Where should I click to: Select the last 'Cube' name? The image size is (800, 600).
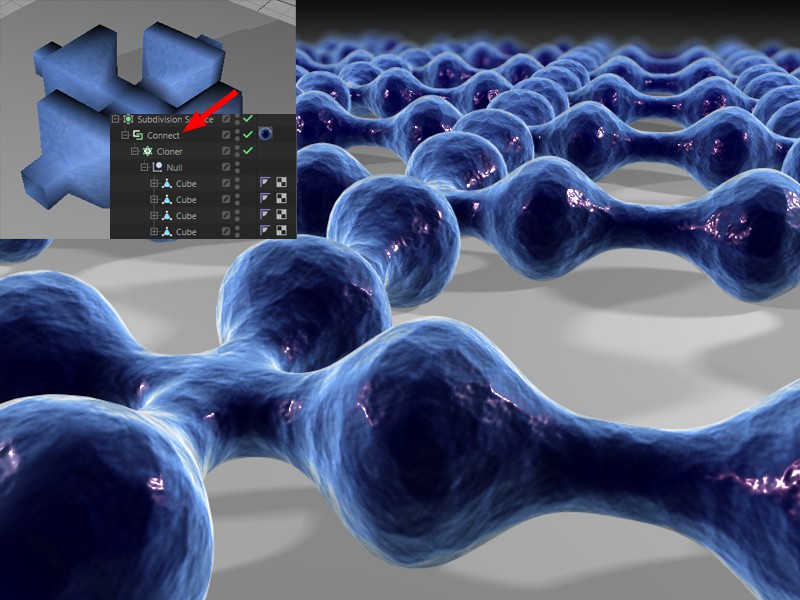click(186, 232)
